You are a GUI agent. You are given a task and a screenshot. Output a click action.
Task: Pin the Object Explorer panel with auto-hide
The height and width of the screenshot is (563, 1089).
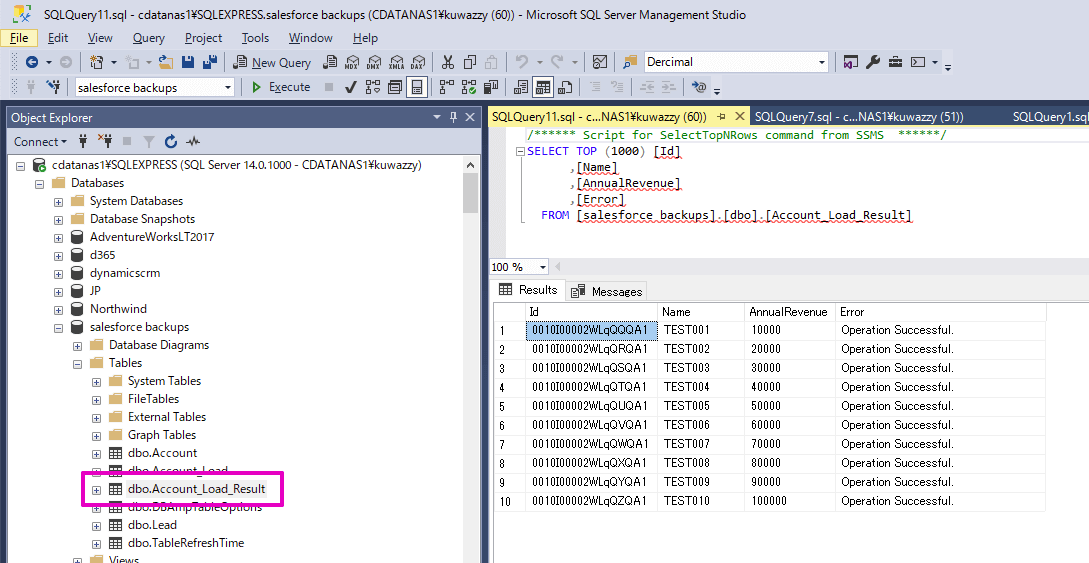pos(453,117)
